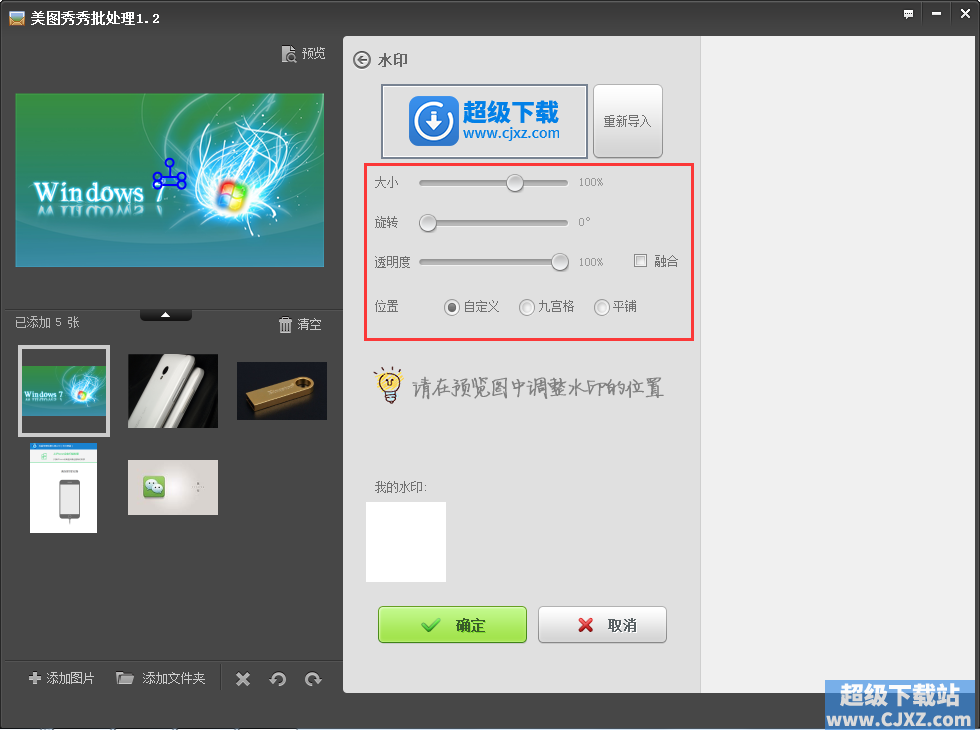Select the Windows 7 thumbnail
980x730 pixels.
64,391
